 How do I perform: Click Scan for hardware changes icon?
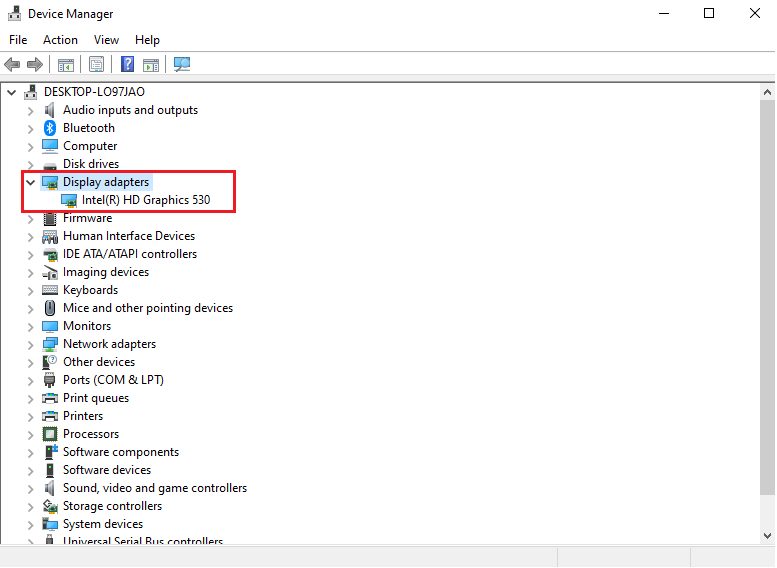click(182, 64)
